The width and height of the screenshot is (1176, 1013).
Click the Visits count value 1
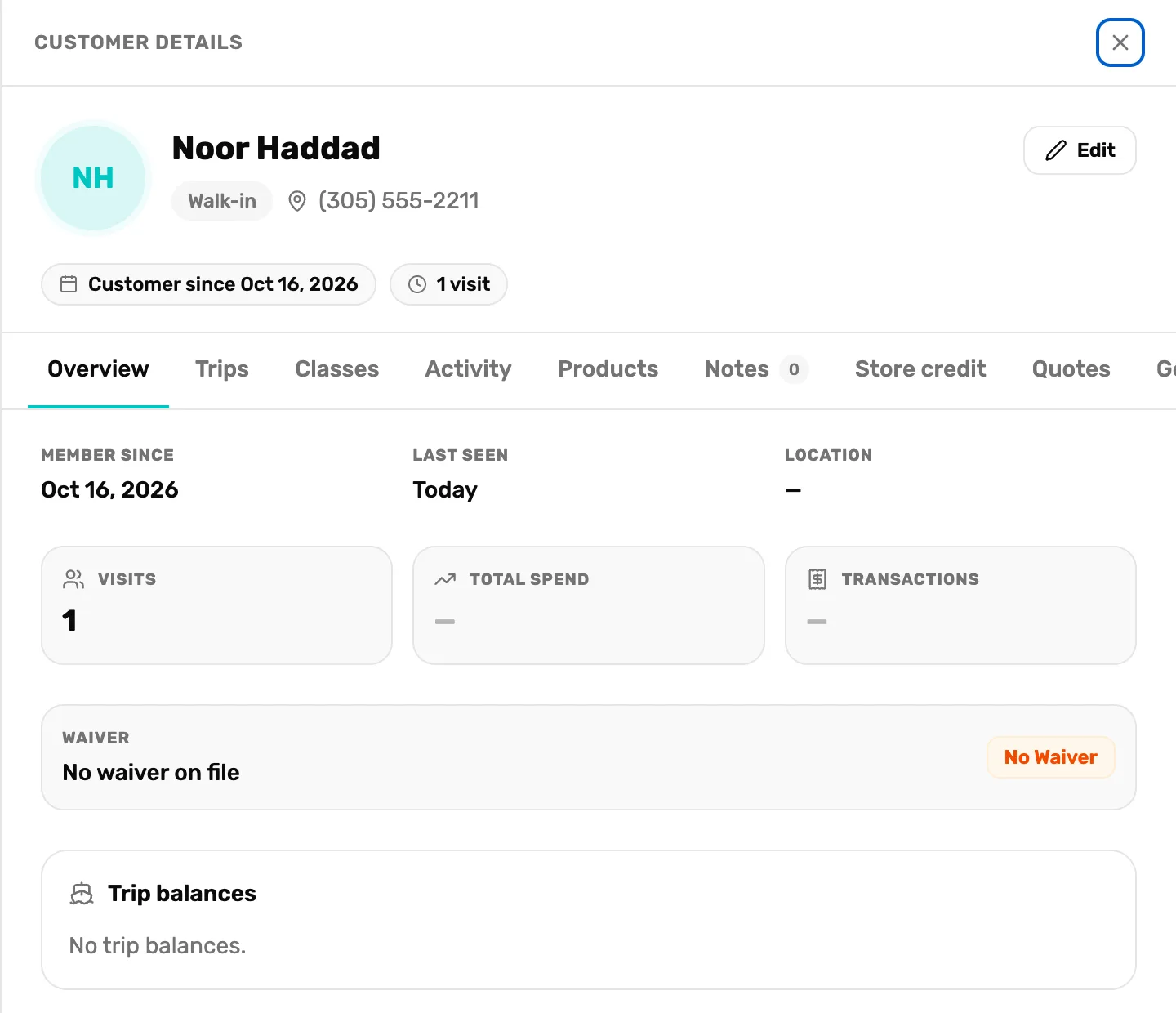69,621
